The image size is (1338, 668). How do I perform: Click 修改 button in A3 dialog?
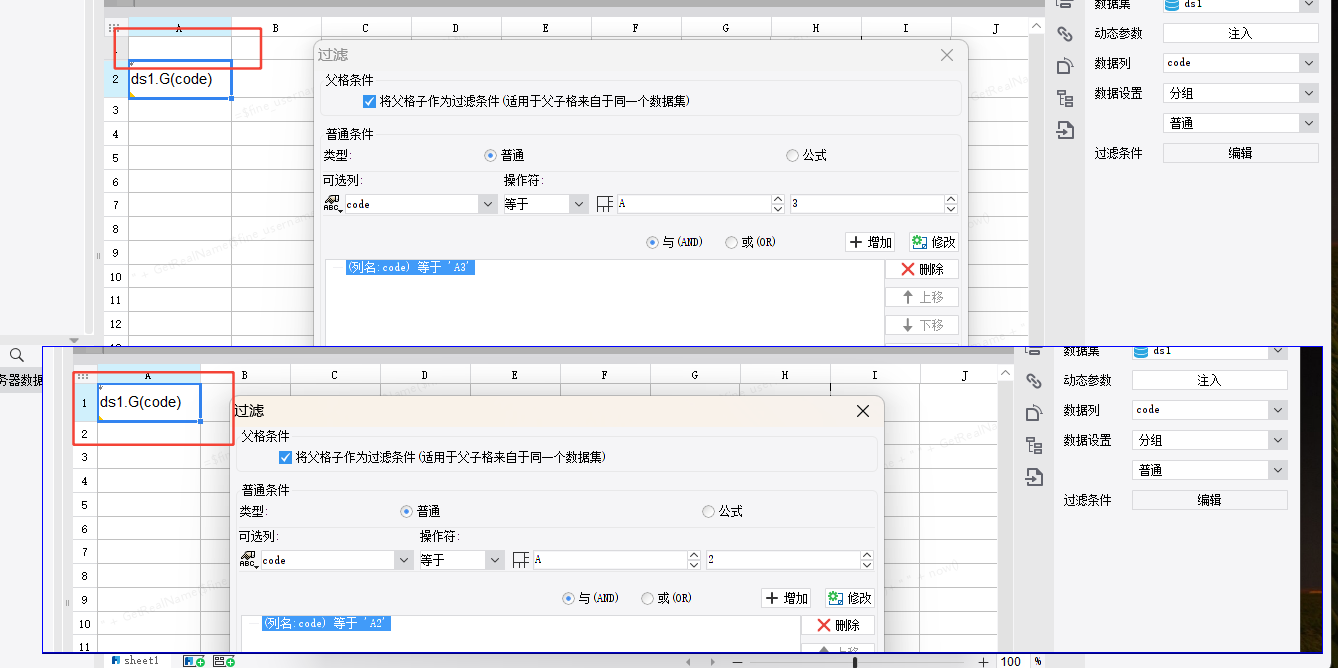point(934,242)
